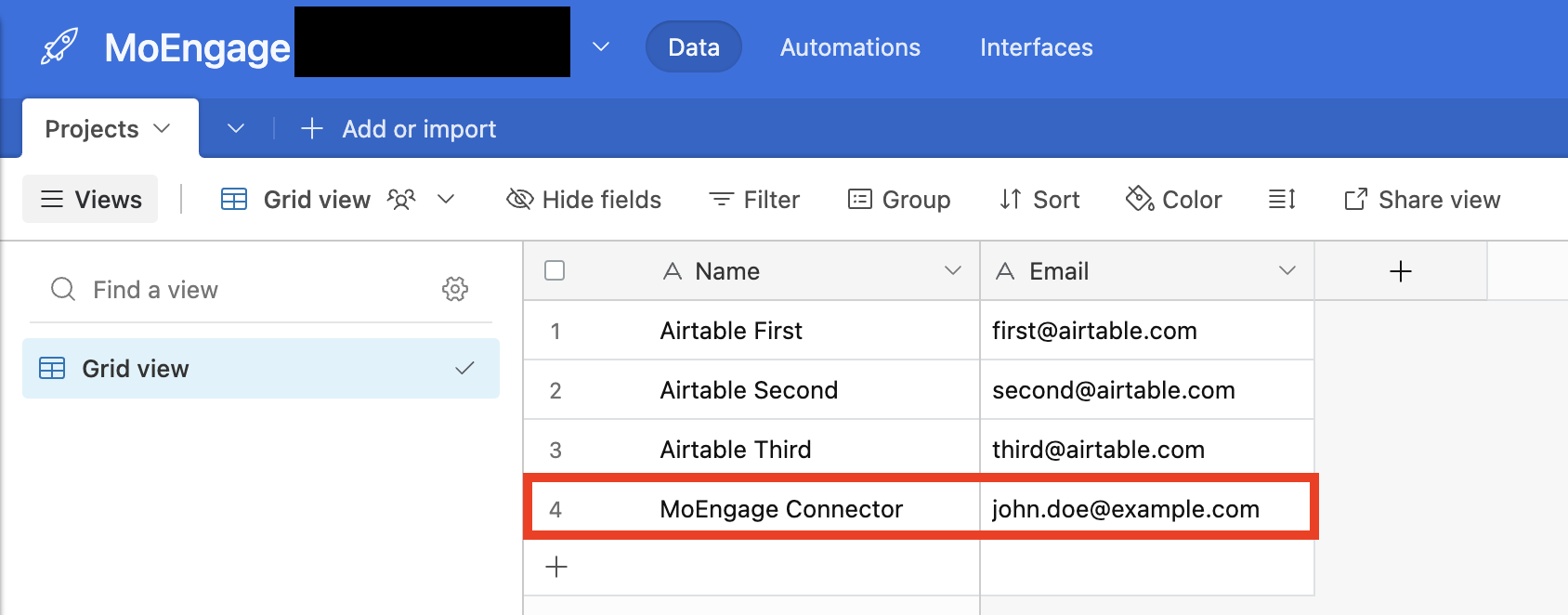Click the row height icon
This screenshot has width=1568, height=615.
point(1282,199)
